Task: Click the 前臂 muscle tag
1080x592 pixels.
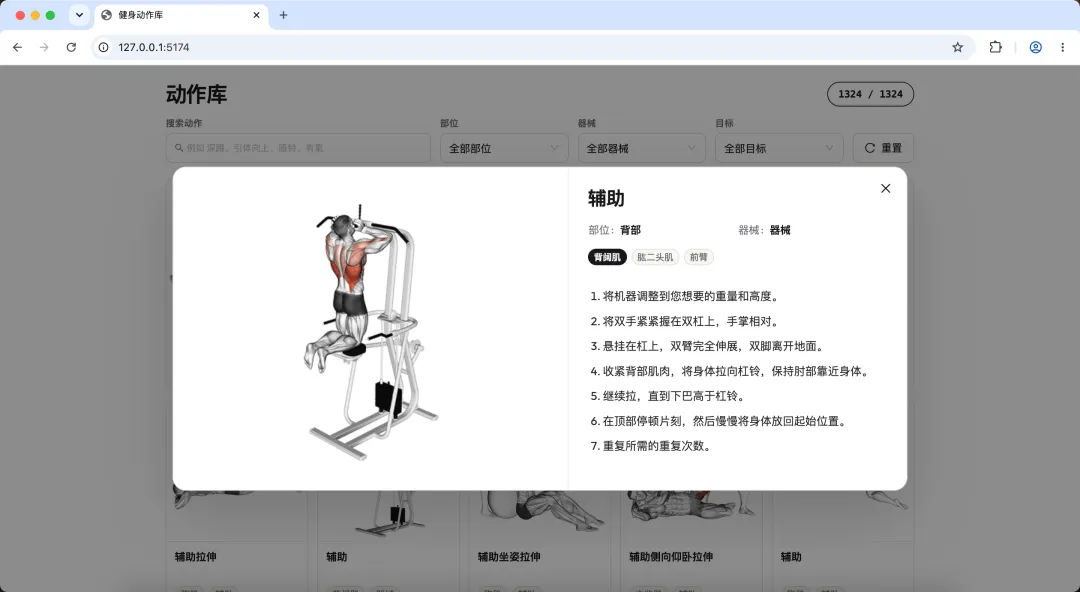Action: pyautogui.click(x=698, y=257)
